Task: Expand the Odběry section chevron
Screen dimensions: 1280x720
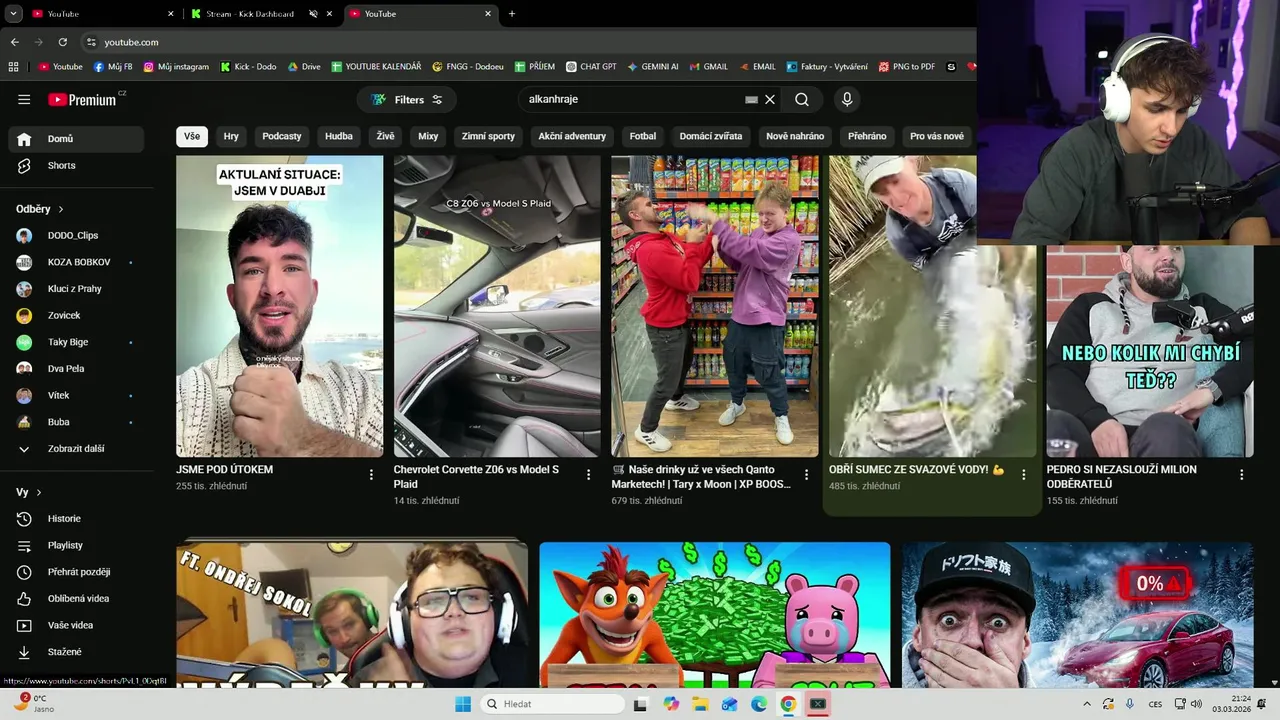Action: pos(61,209)
